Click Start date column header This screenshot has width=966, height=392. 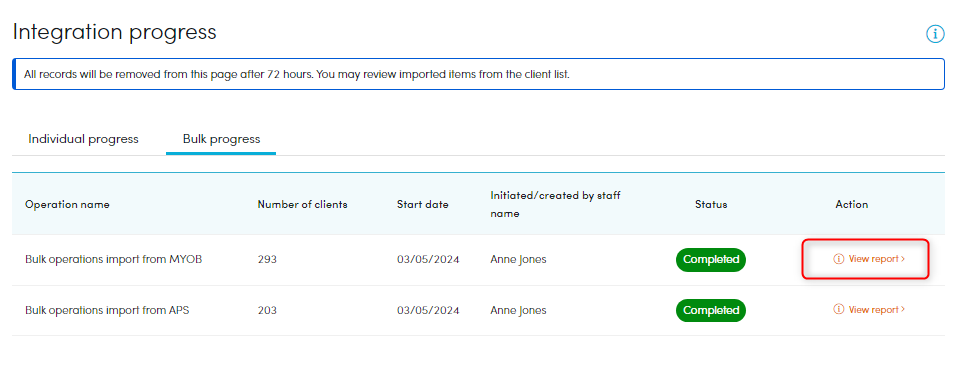click(423, 205)
